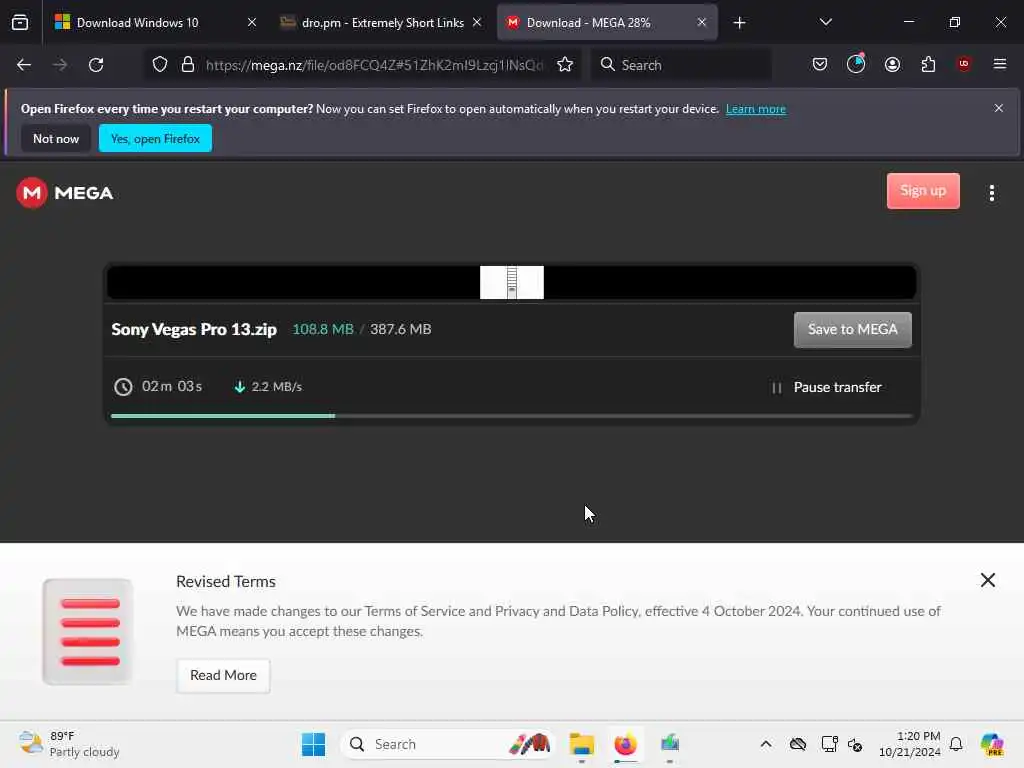This screenshot has width=1024, height=768.
Task: Click the Not now button
Action: click(56, 138)
